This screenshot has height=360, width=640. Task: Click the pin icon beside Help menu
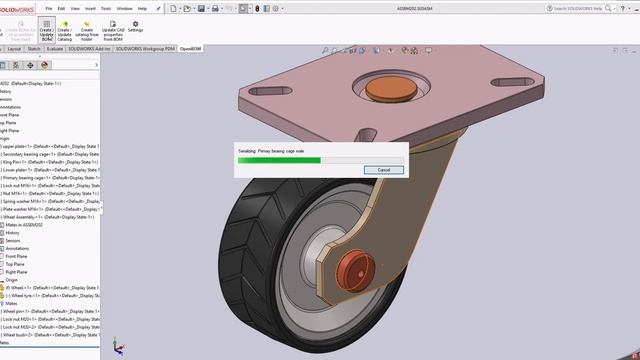coord(158,8)
